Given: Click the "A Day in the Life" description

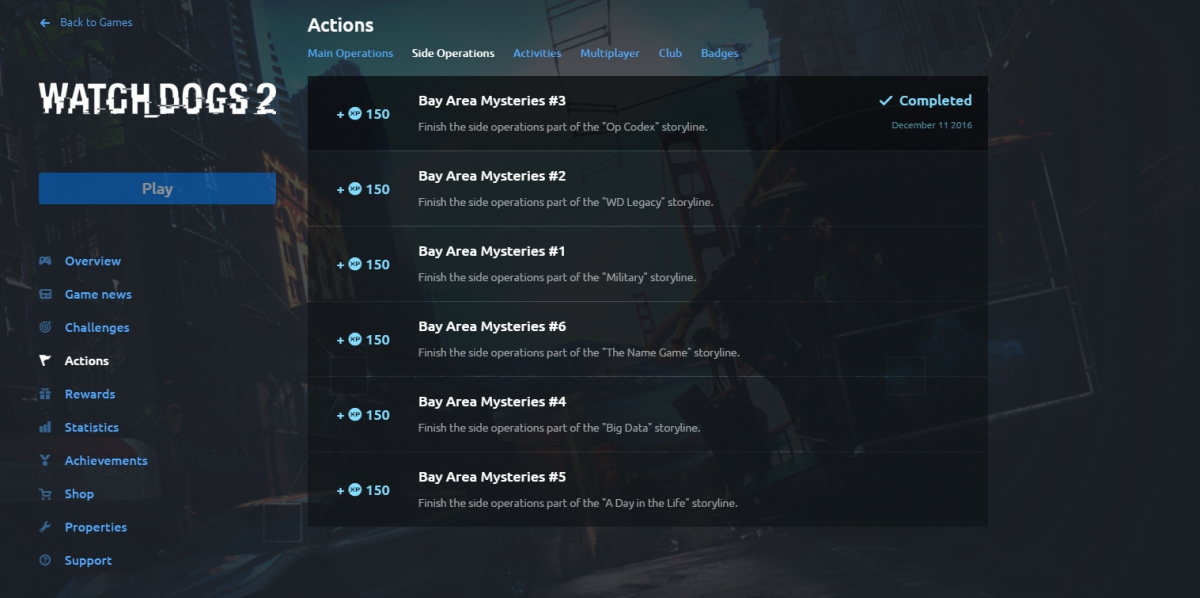Looking at the screenshot, I should click(578, 503).
